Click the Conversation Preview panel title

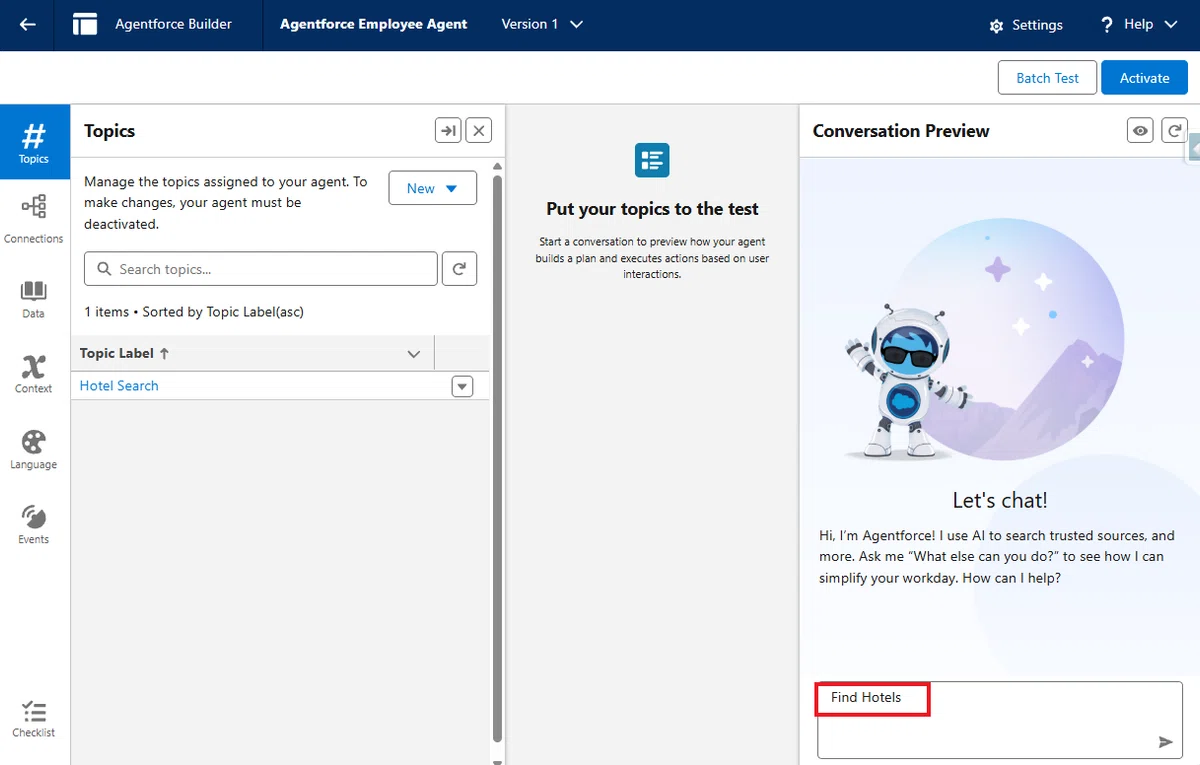[901, 131]
